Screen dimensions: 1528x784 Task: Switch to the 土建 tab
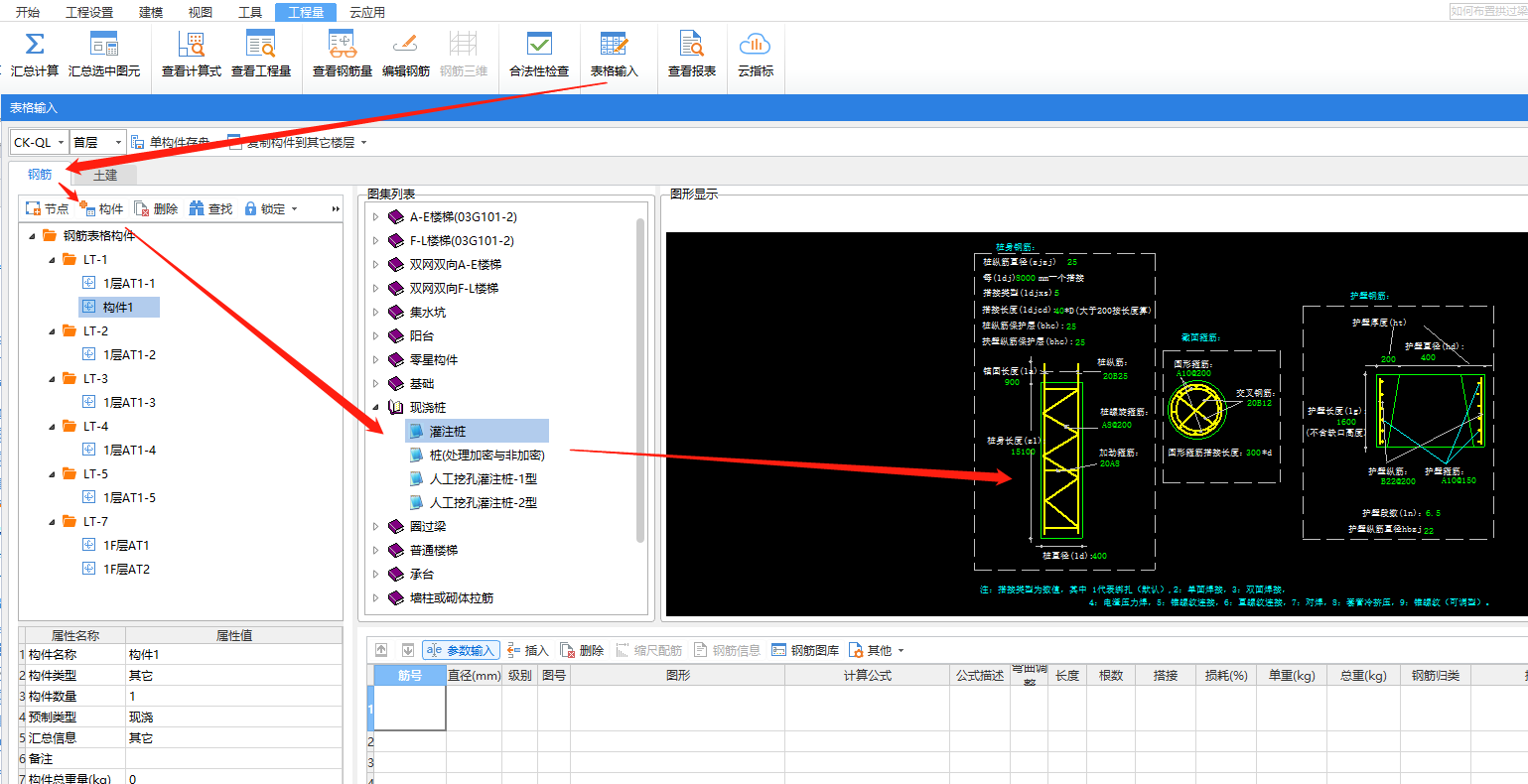(x=105, y=175)
